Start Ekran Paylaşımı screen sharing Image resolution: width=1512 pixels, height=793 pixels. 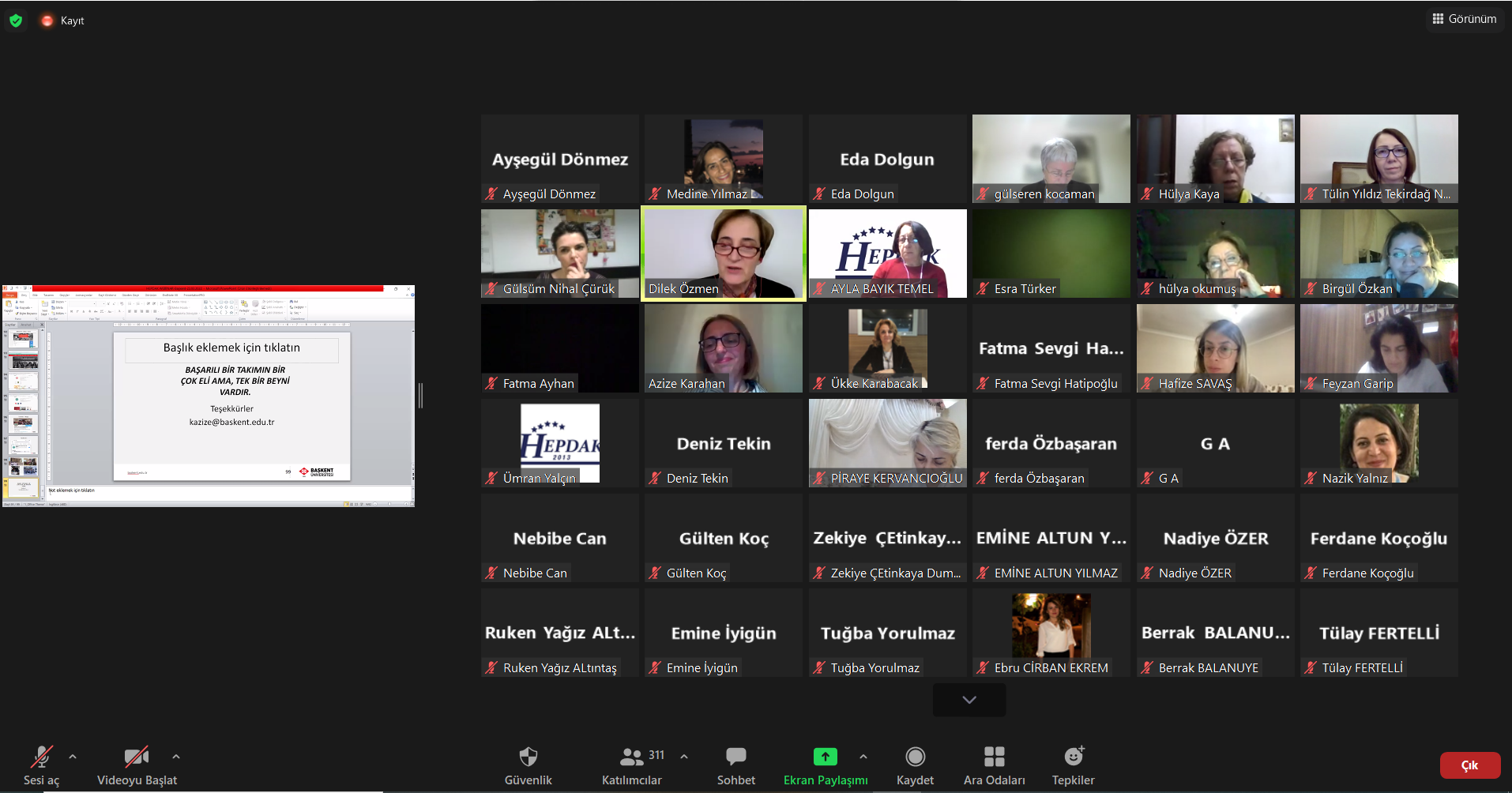(825, 757)
